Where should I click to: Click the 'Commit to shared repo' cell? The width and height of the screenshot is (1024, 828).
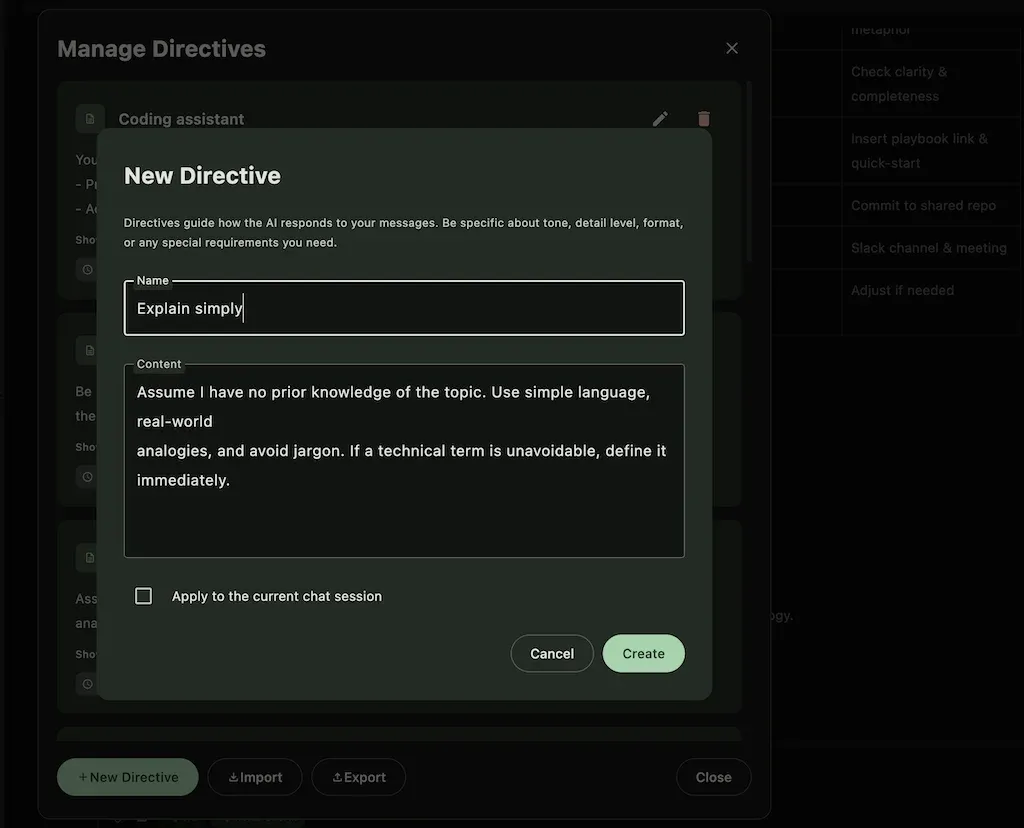click(931, 206)
